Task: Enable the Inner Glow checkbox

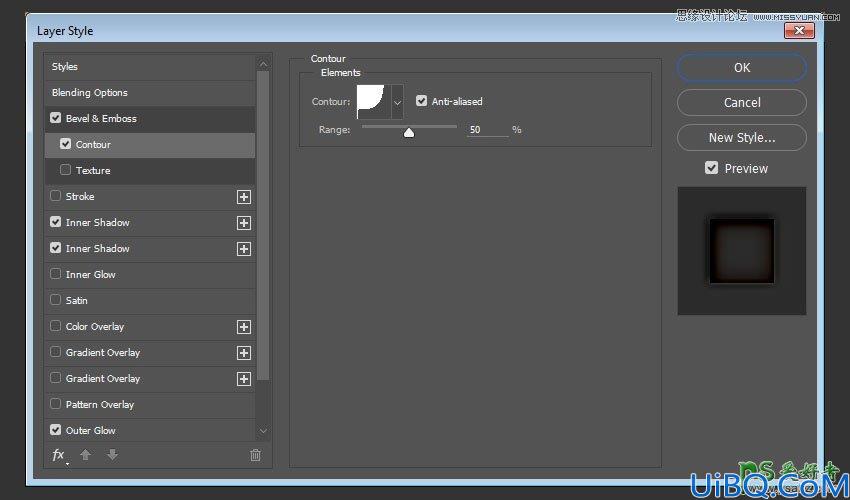Action: pos(55,274)
